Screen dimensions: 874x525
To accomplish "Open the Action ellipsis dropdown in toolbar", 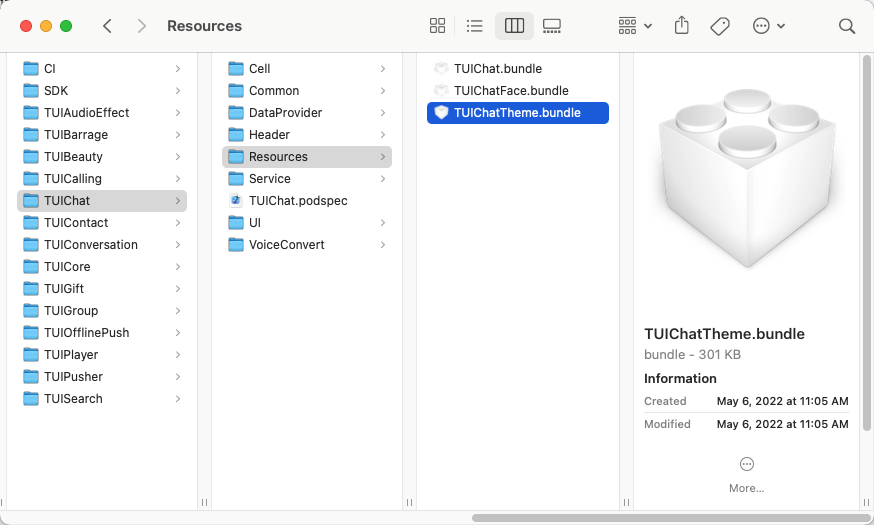I will [768, 26].
